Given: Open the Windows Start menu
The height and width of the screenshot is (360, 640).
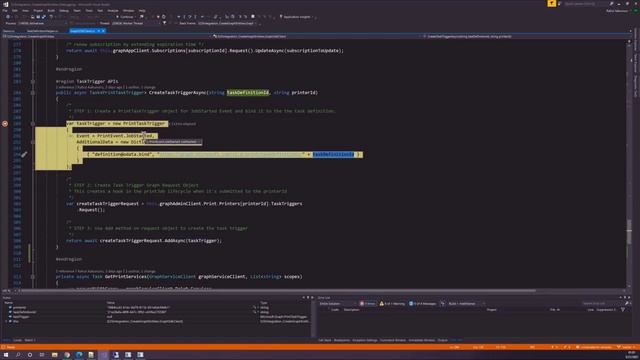Looking at the screenshot, I should [x=6, y=355].
